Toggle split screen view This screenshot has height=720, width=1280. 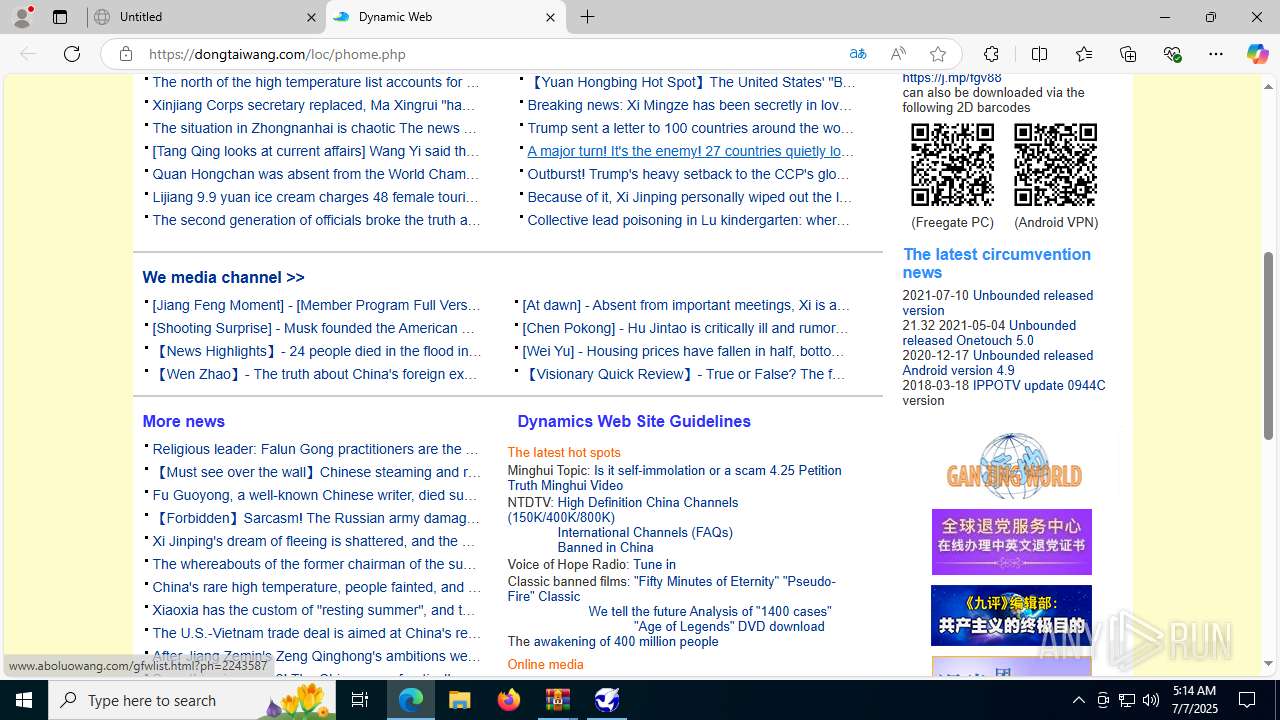[1039, 54]
